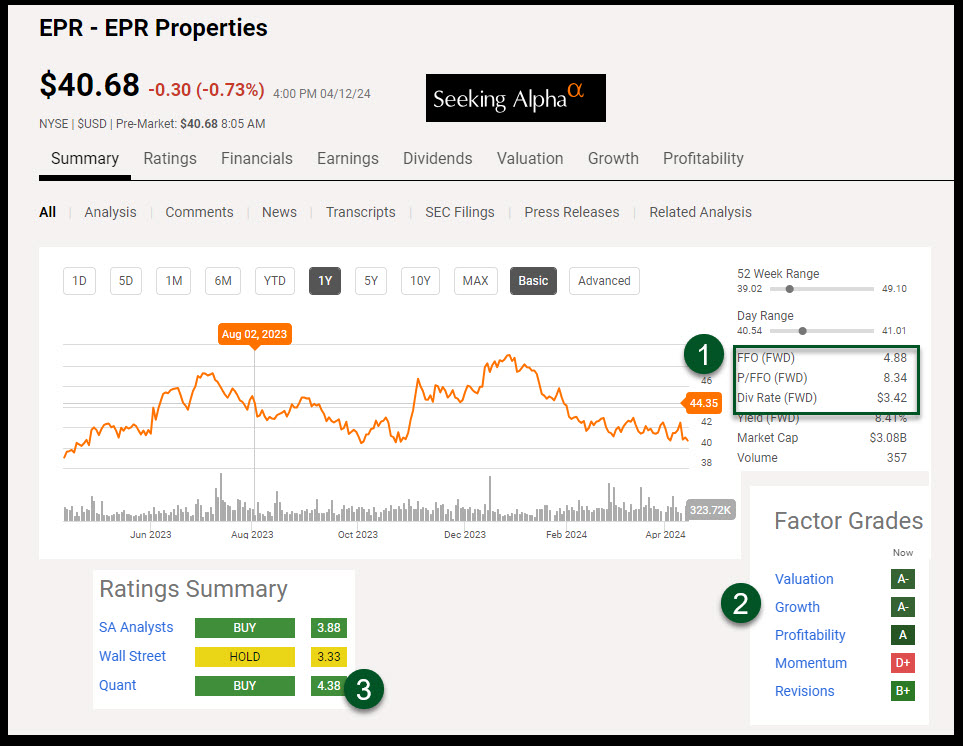Click the Wall Street HOLD rating badge
963x746 pixels.
(245, 657)
